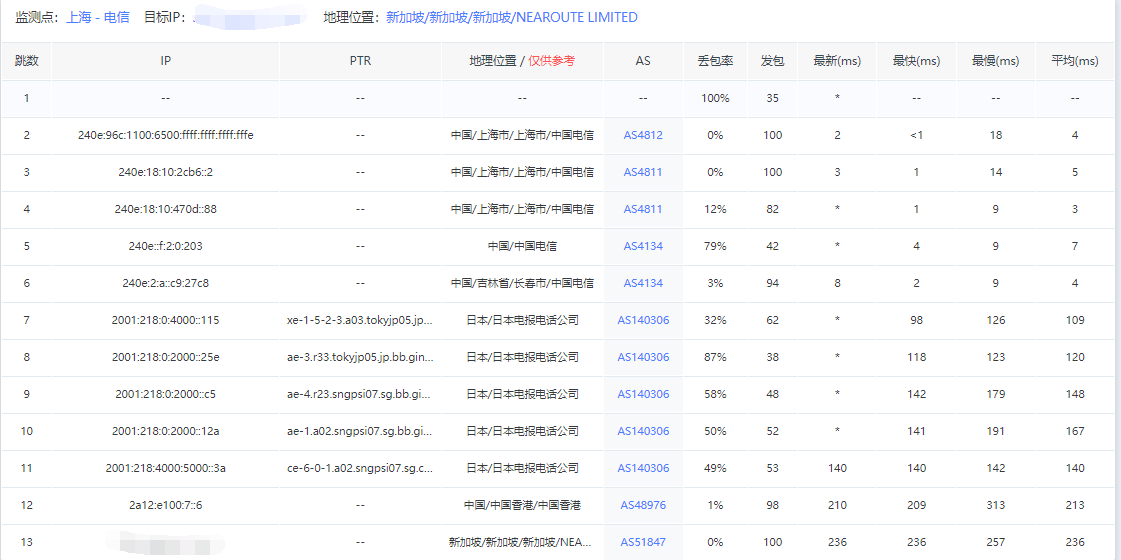Select IP 240e:18:10:470d::88

click(x=166, y=209)
